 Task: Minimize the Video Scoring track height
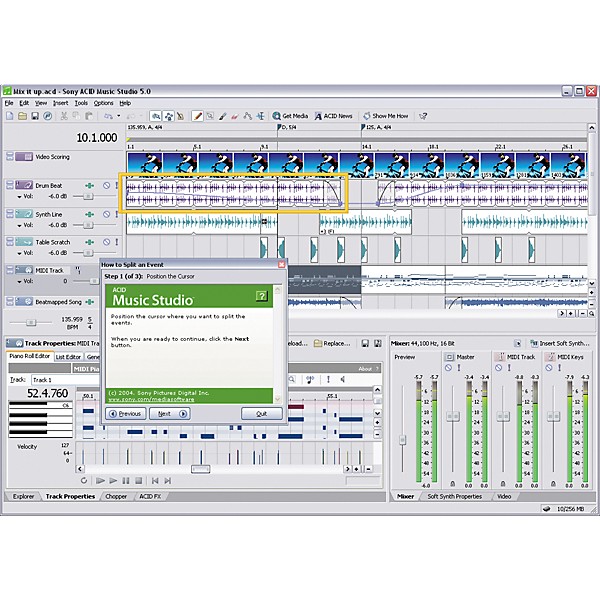click(x=10, y=155)
